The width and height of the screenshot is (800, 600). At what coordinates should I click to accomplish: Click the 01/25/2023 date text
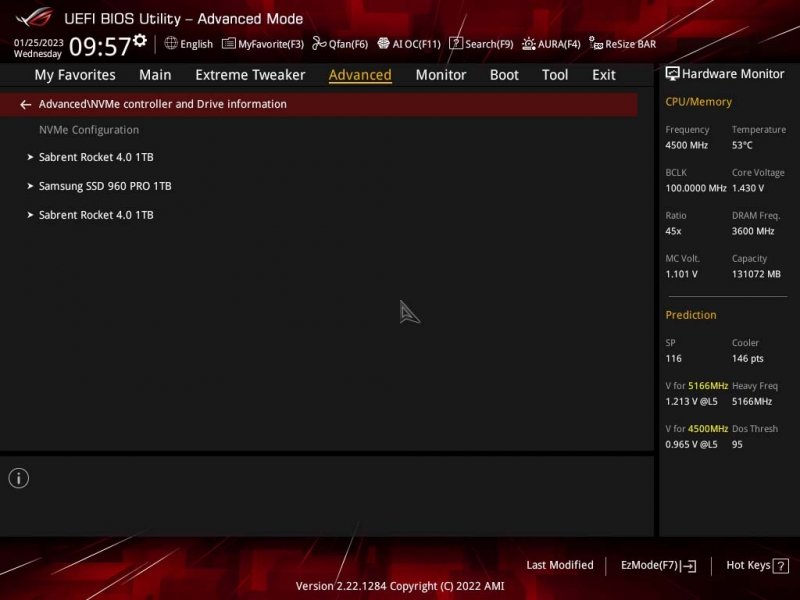(39, 42)
